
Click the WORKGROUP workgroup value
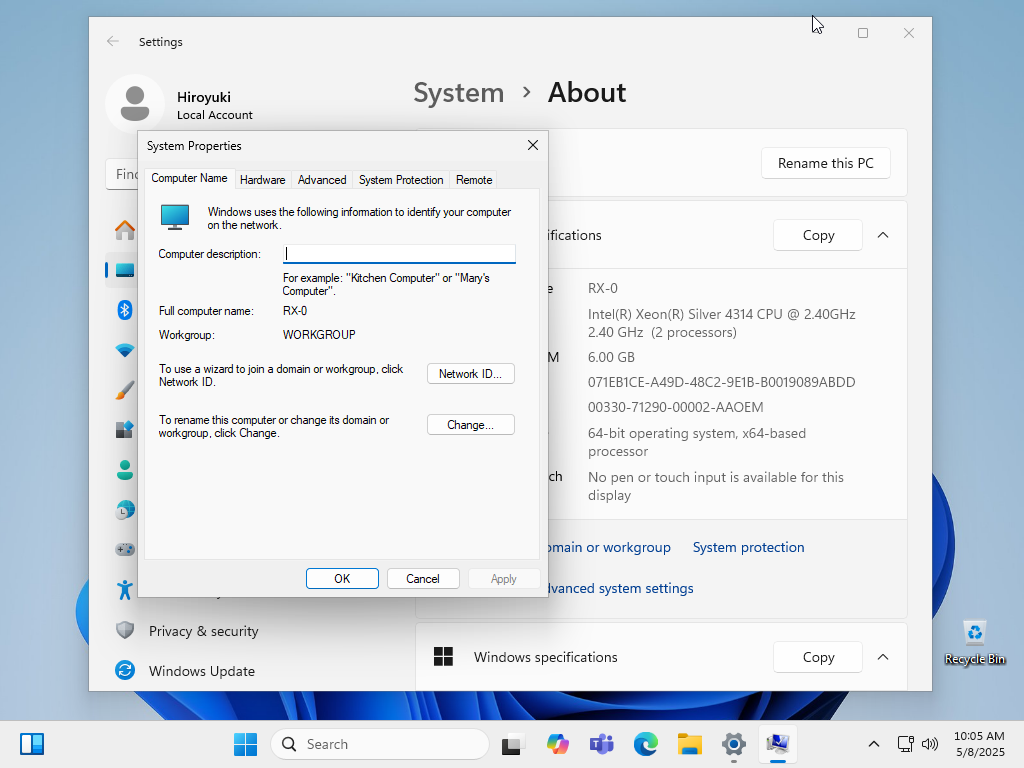(x=319, y=335)
